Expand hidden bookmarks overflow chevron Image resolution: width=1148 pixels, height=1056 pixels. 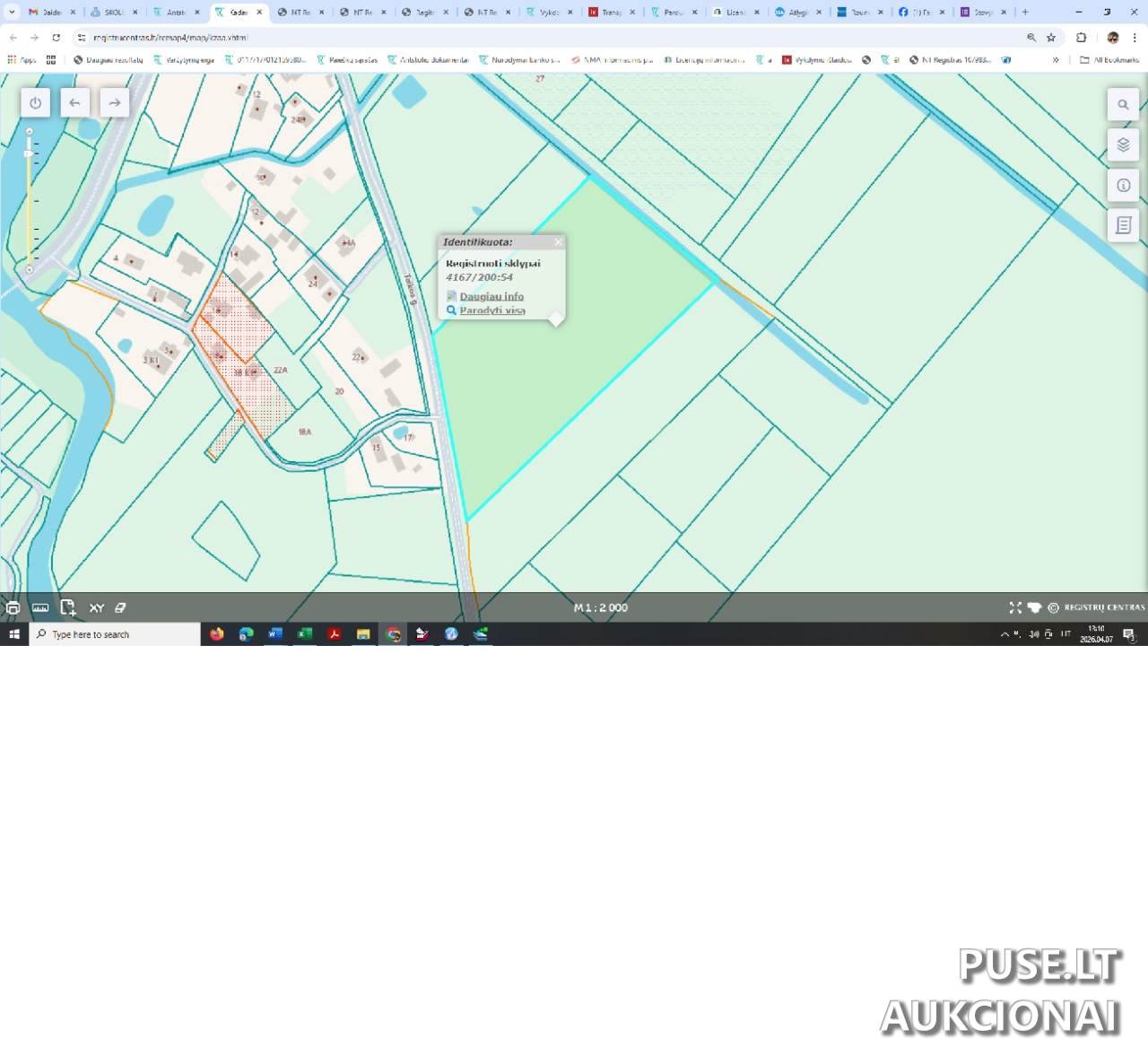click(1056, 60)
